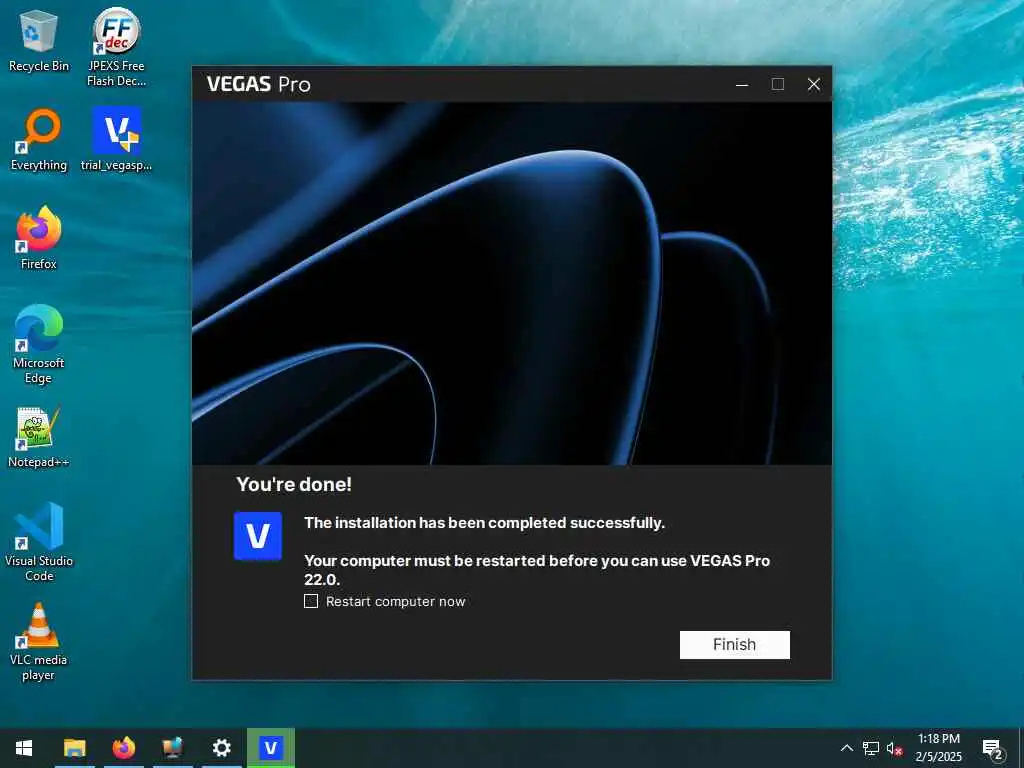Enable Restart computer now checkbox
This screenshot has height=768, width=1024.
coord(311,601)
